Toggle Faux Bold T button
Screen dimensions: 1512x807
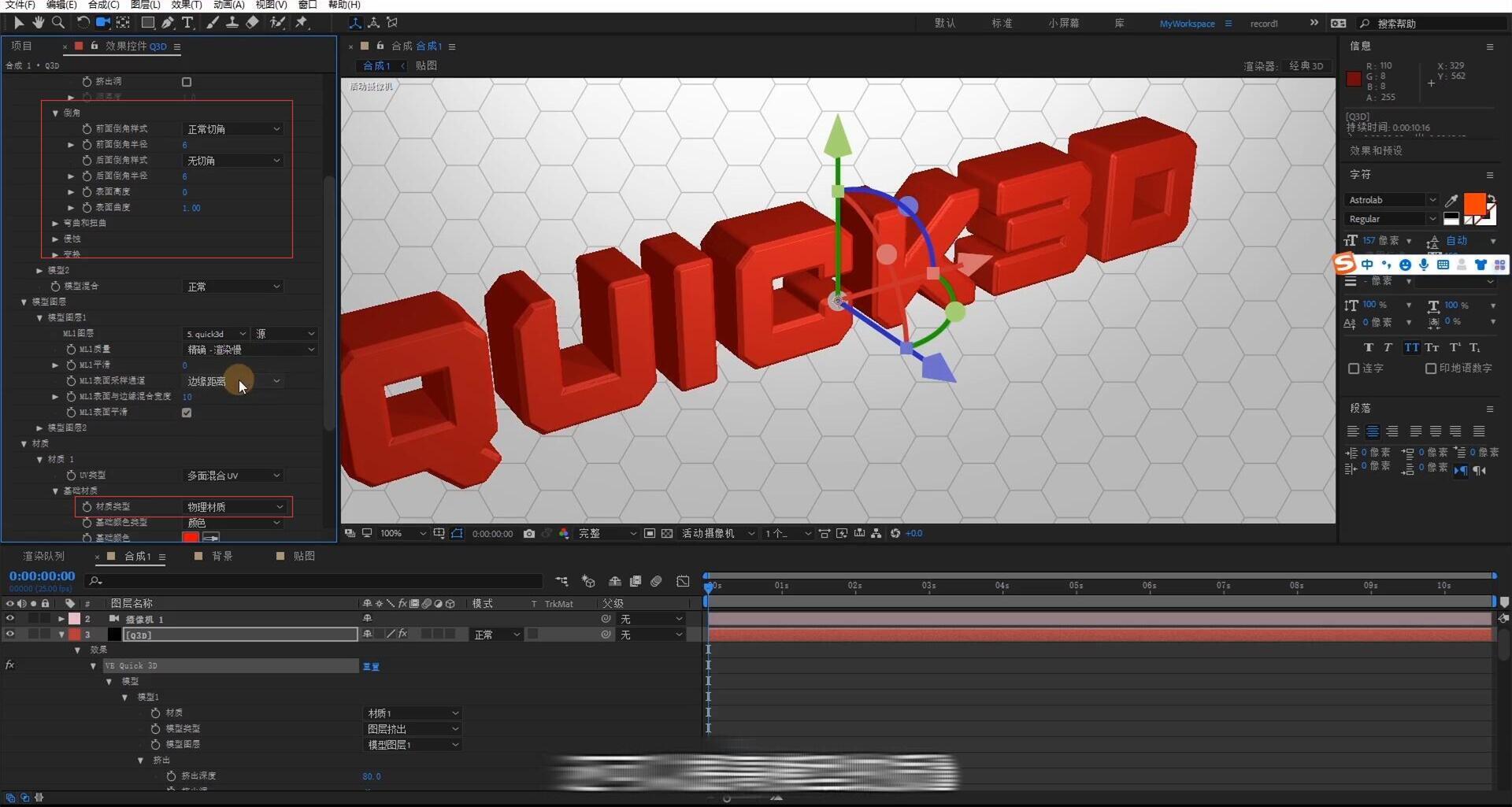1369,347
